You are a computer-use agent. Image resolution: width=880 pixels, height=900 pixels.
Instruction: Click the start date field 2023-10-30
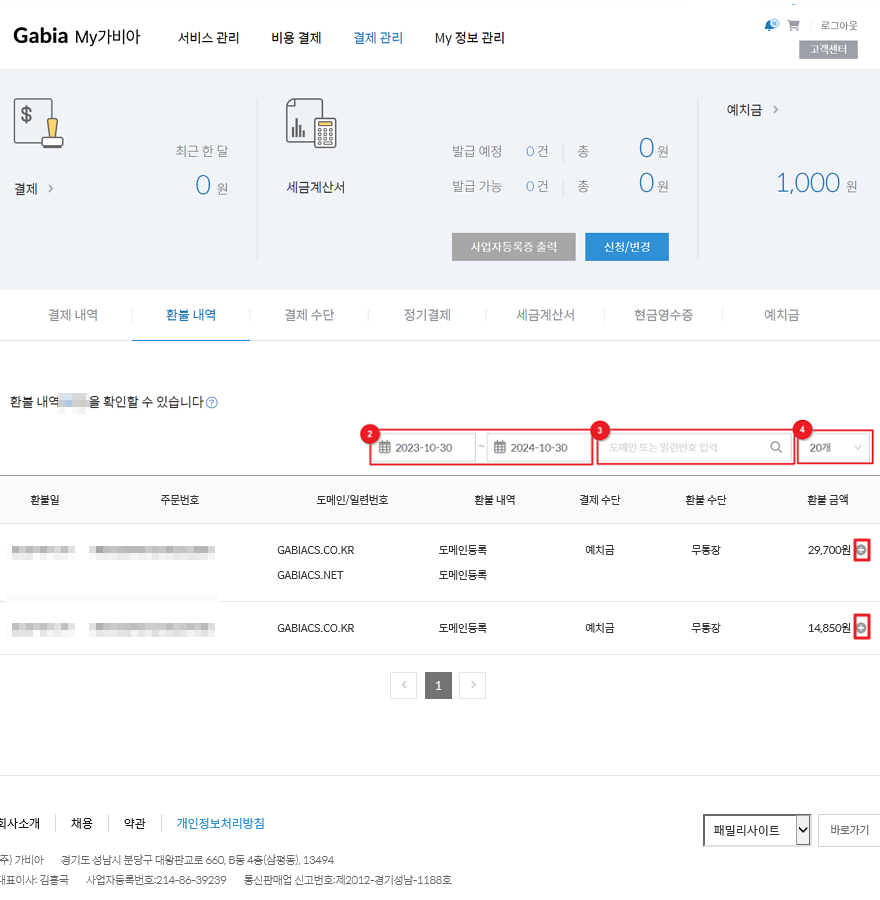click(x=424, y=447)
